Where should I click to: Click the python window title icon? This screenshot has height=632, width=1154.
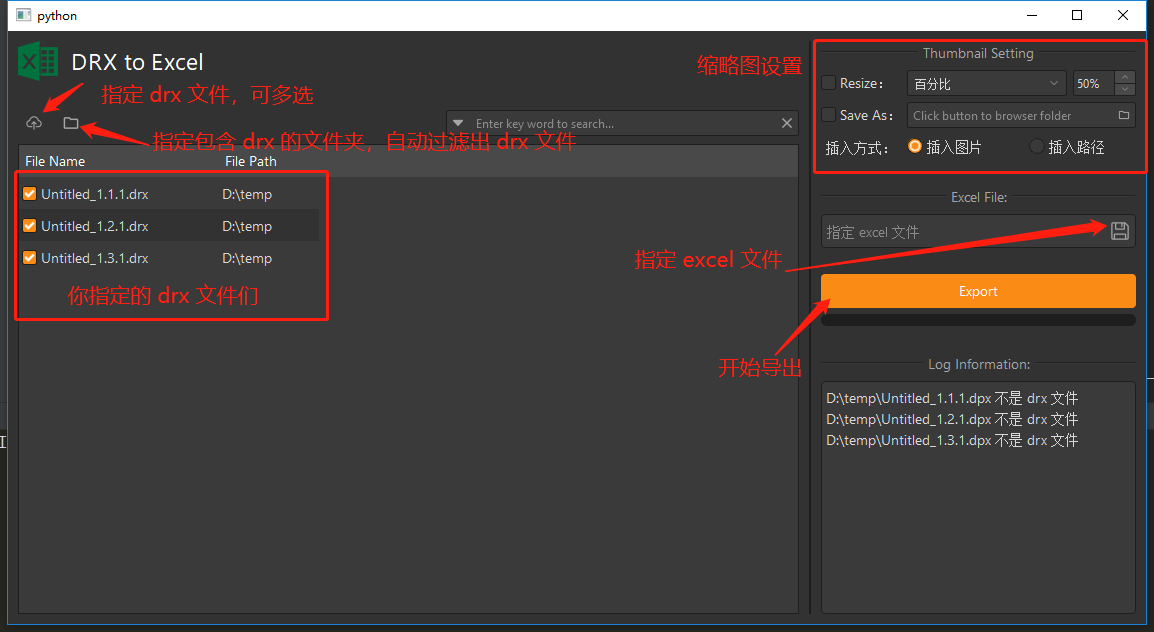[23, 15]
